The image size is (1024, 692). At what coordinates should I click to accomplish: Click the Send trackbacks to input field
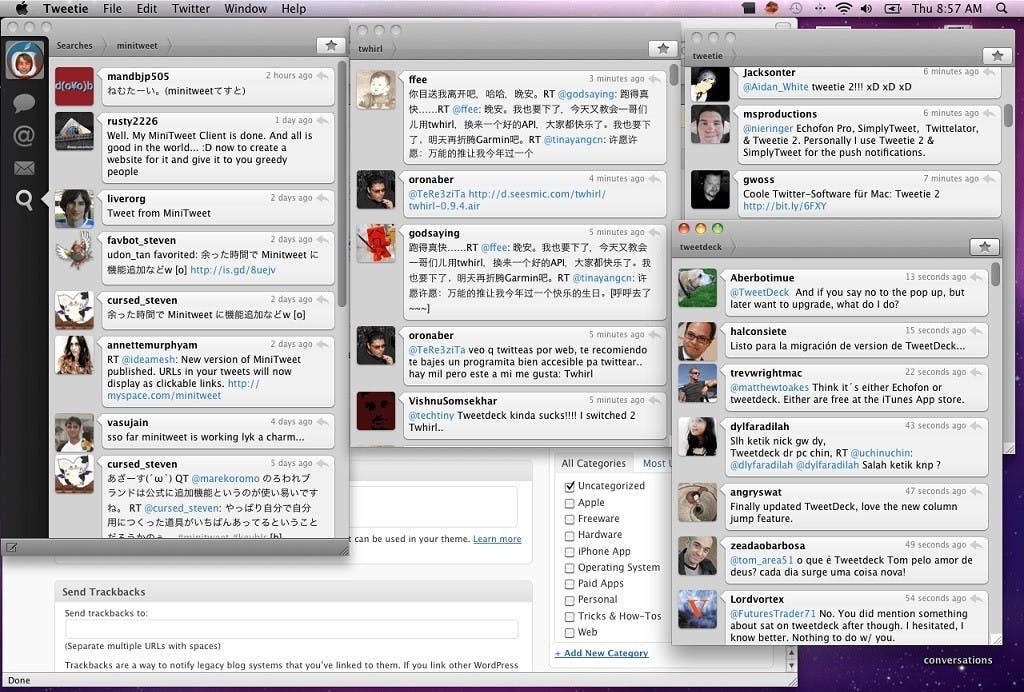(x=291, y=629)
